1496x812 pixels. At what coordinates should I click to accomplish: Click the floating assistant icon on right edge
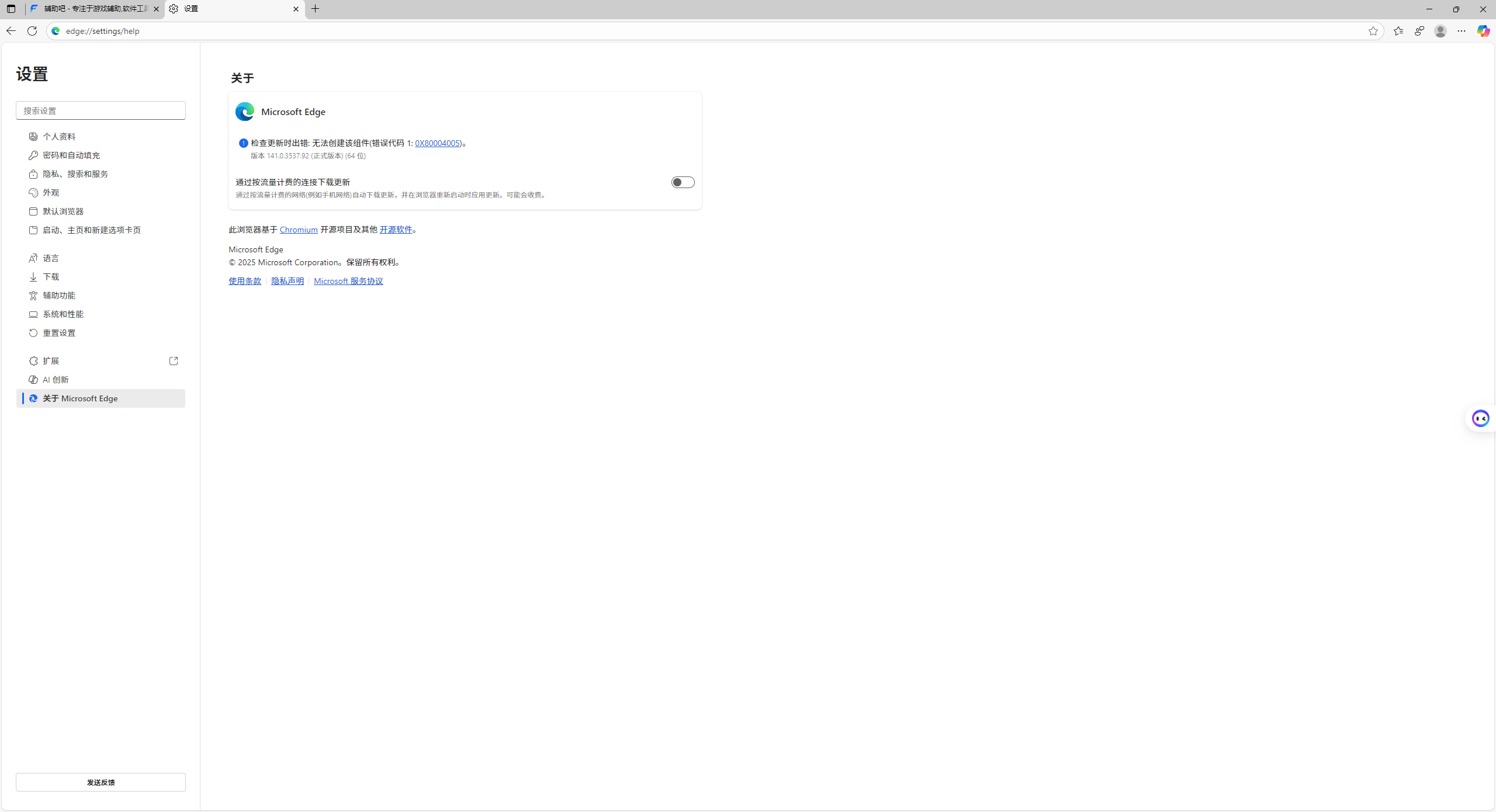(1480, 418)
